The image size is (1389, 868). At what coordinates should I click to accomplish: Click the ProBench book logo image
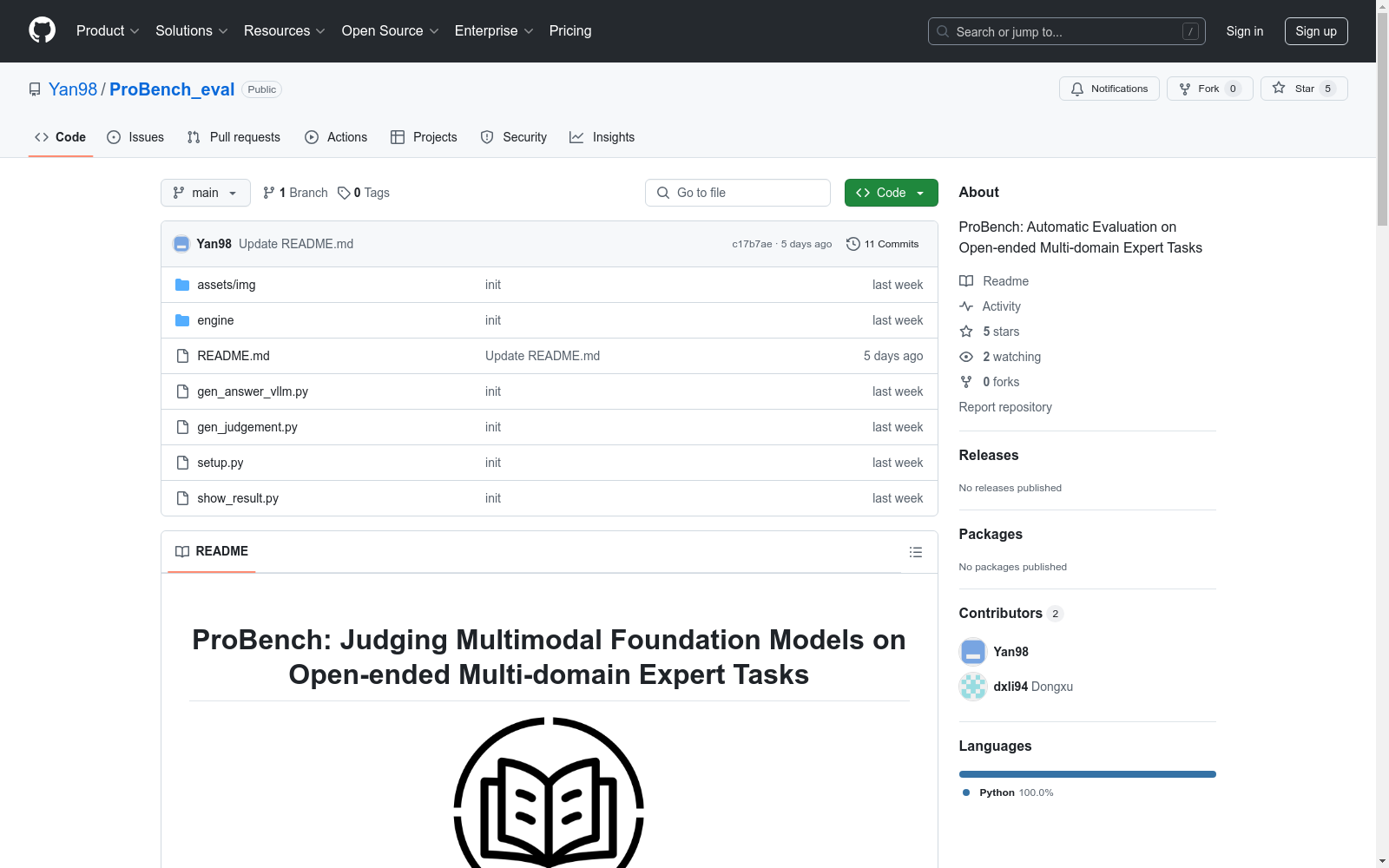pyautogui.click(x=549, y=792)
